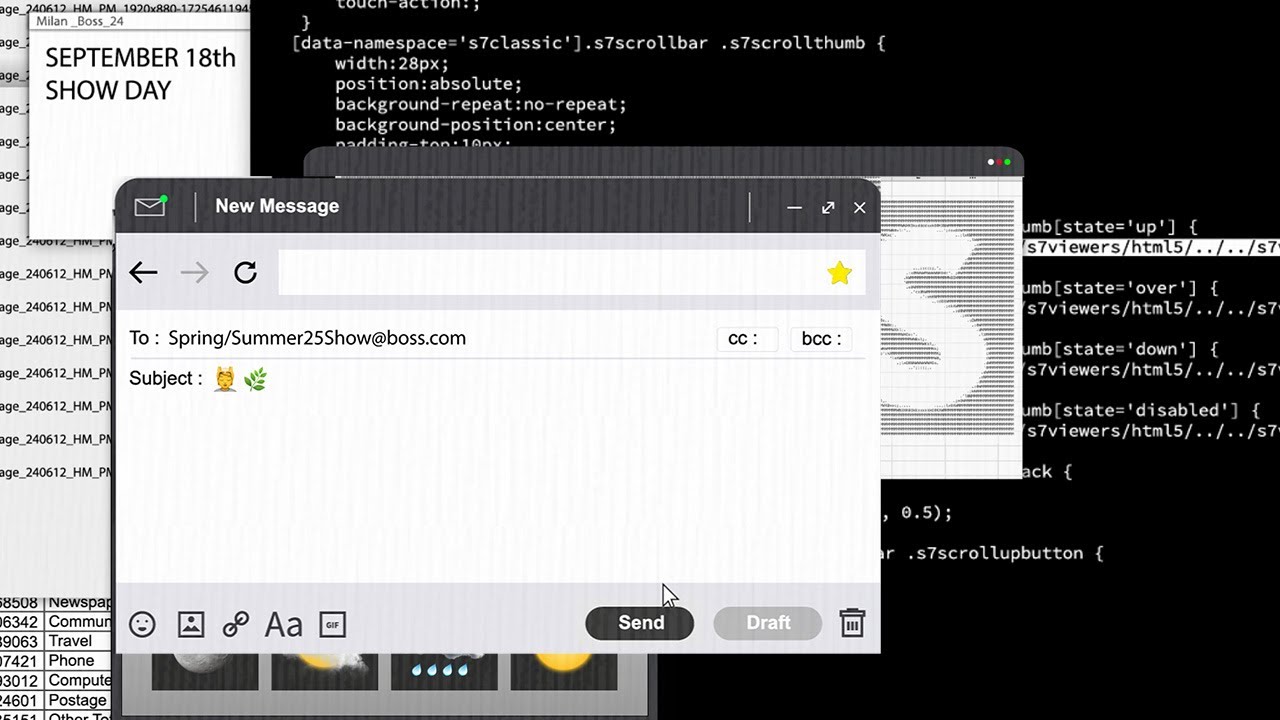Click the Travel table cell
The image size is (1280, 720).
pos(79,641)
